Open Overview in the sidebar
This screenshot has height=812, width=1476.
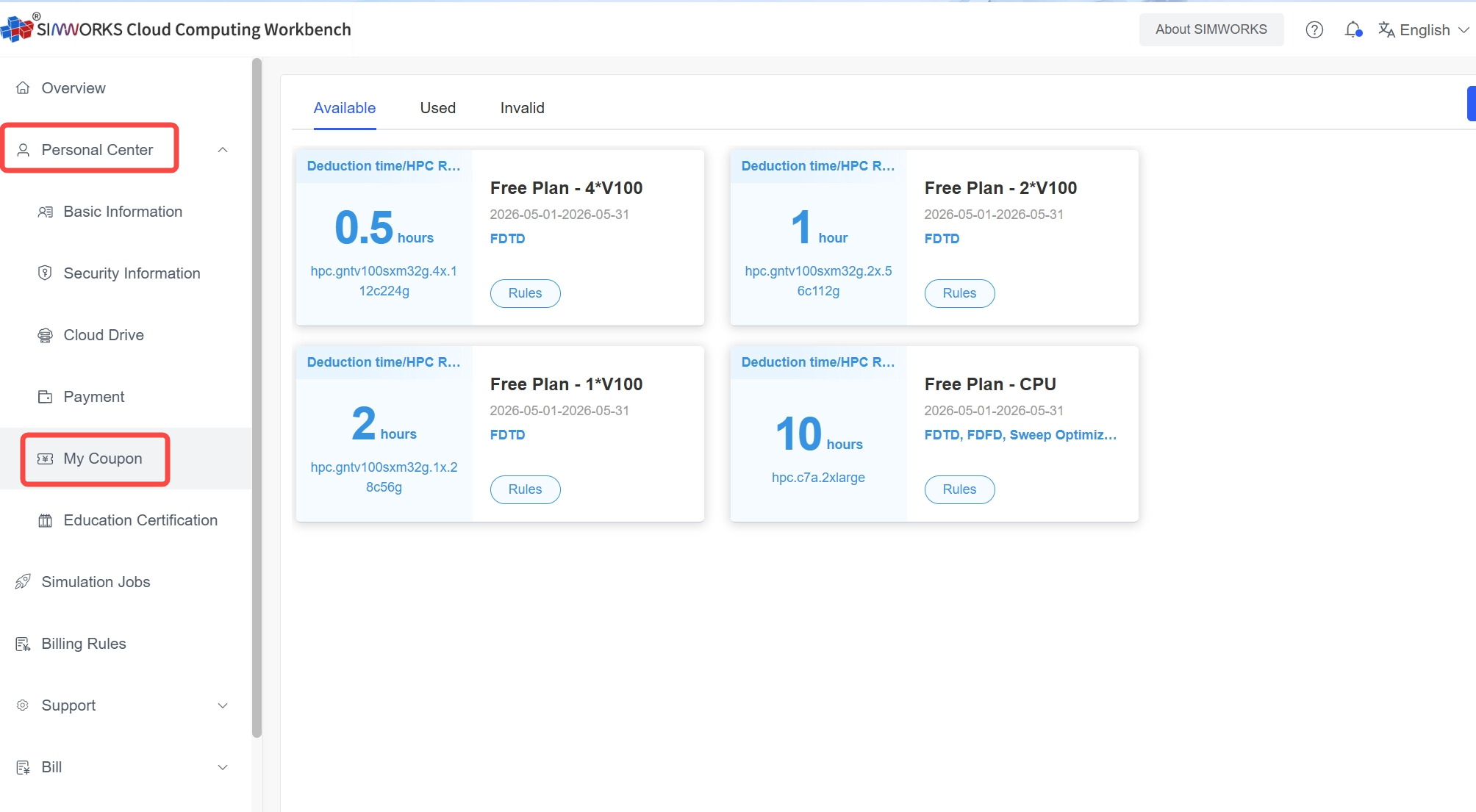pyautogui.click(x=126, y=88)
